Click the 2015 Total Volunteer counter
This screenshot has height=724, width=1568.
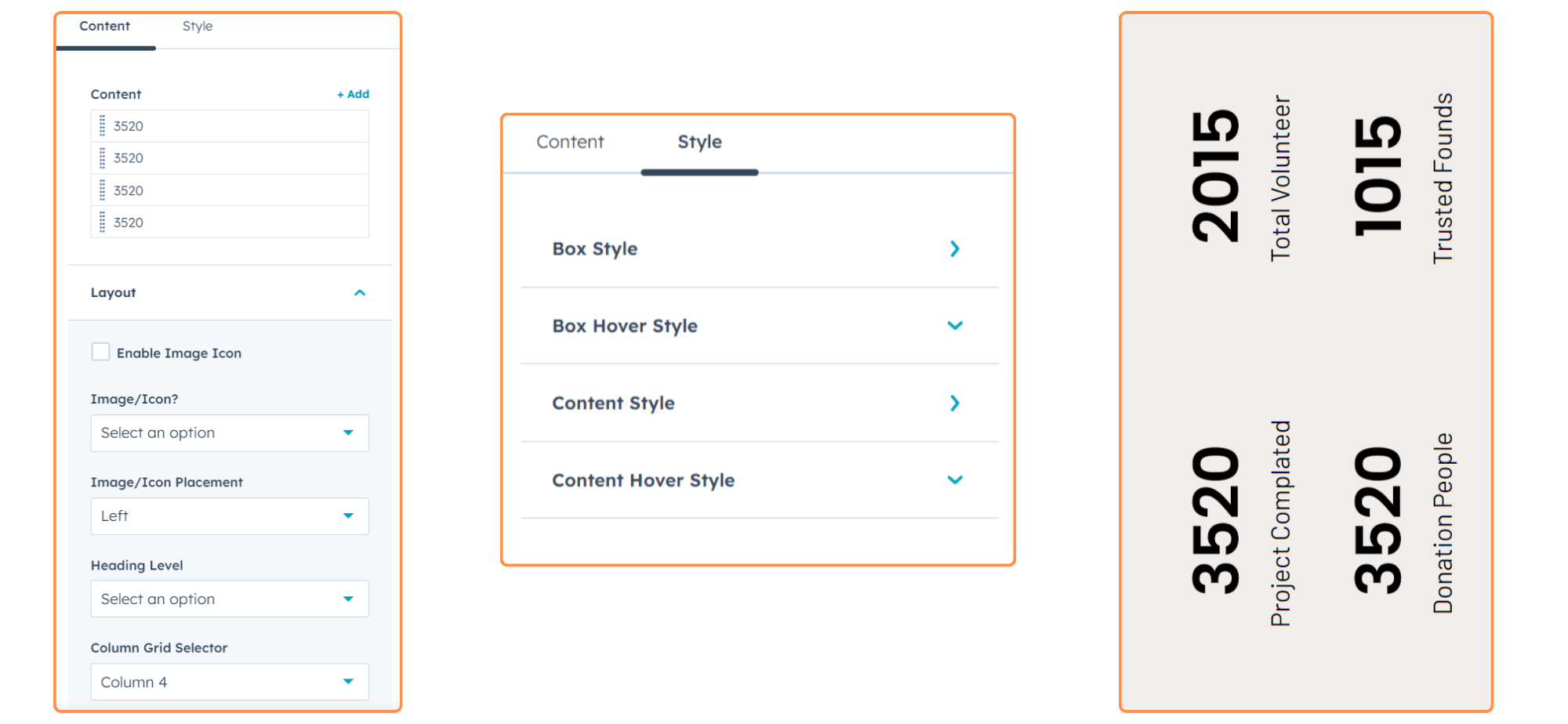pos(1239,179)
